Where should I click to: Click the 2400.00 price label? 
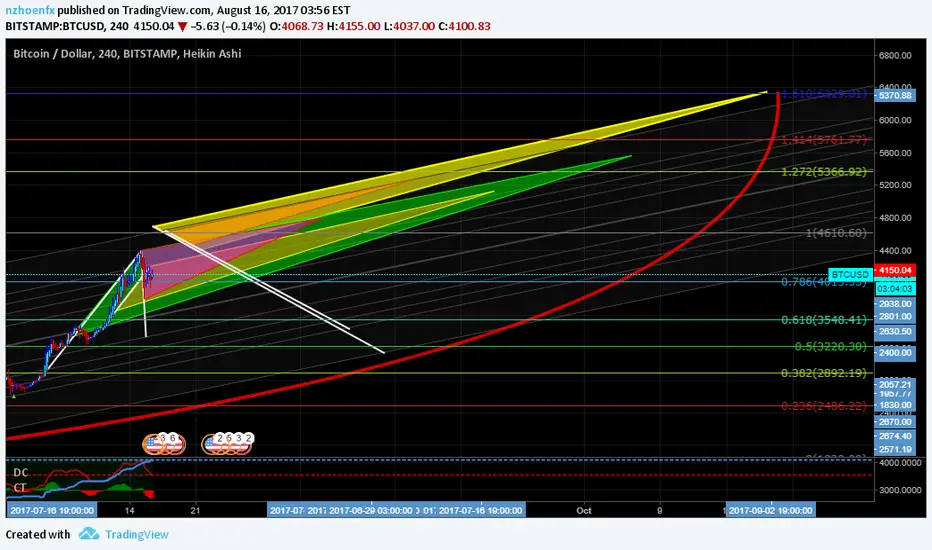(895, 353)
